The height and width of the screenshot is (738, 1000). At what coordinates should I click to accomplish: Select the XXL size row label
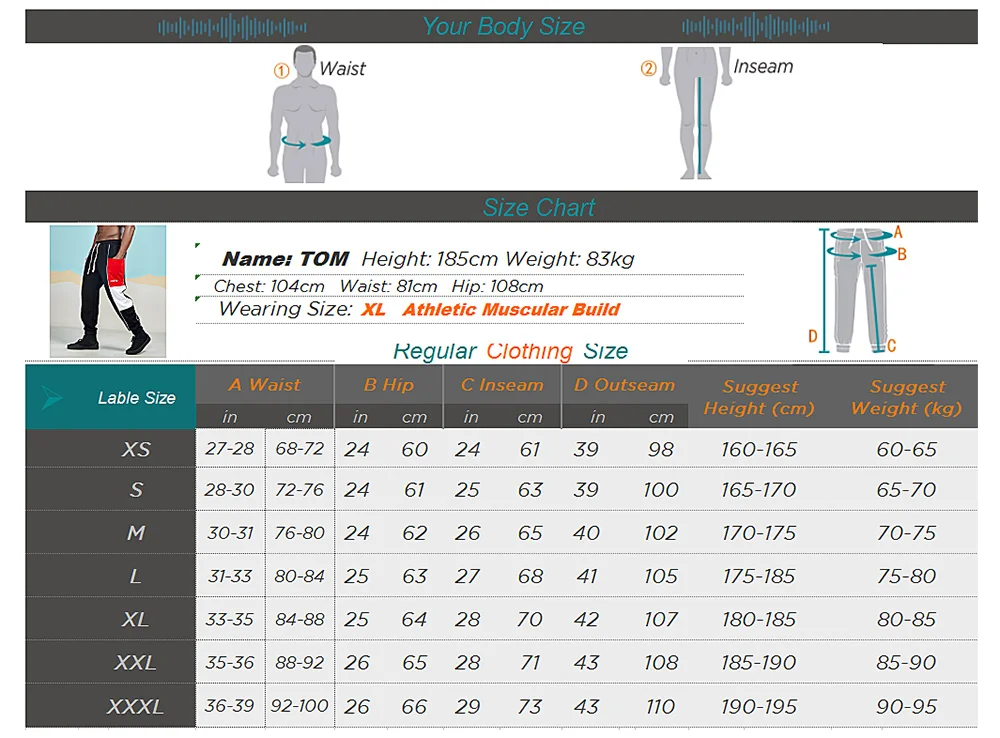pos(135,663)
